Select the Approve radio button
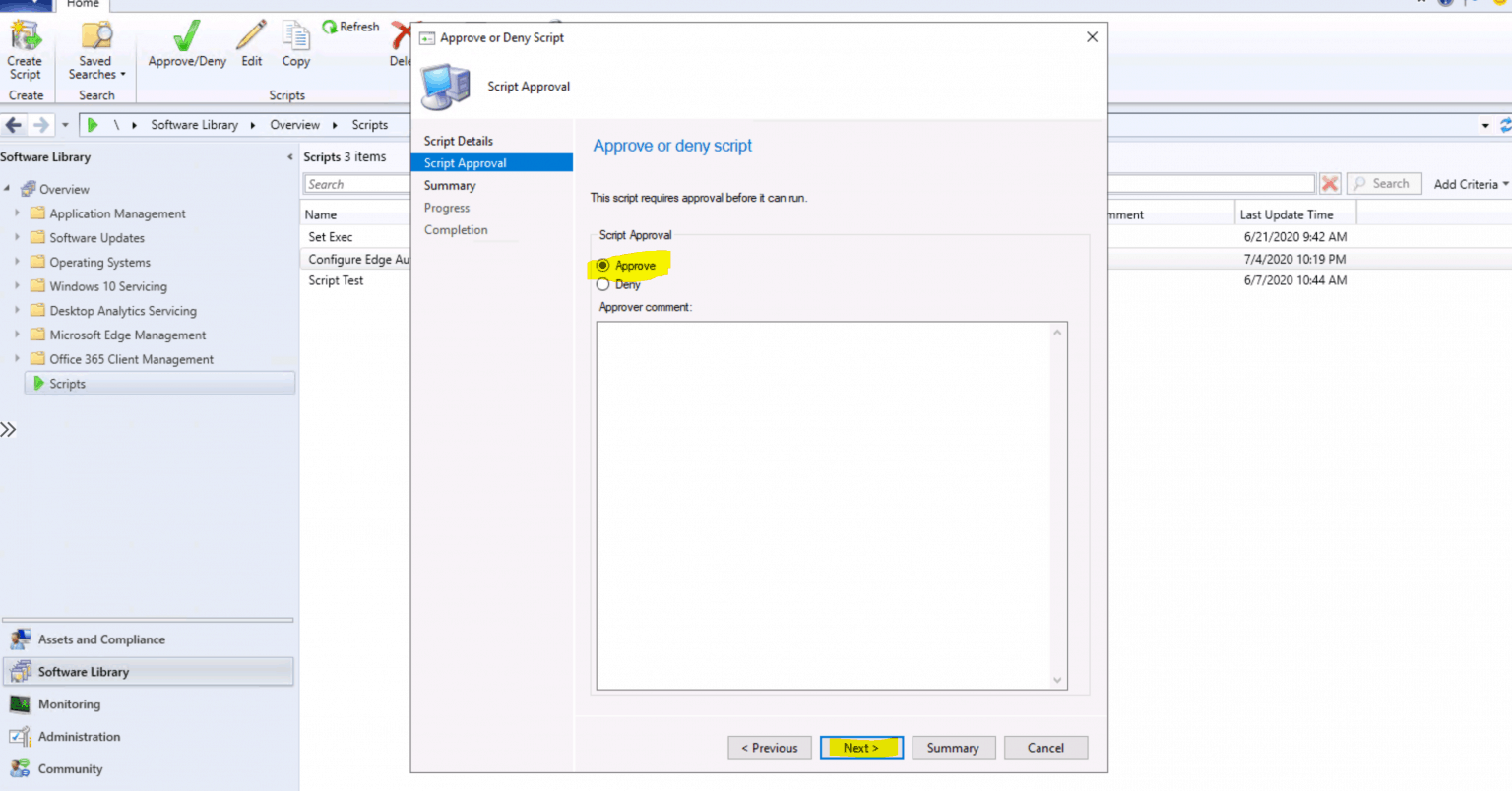Image resolution: width=1512 pixels, height=791 pixels. (602, 265)
